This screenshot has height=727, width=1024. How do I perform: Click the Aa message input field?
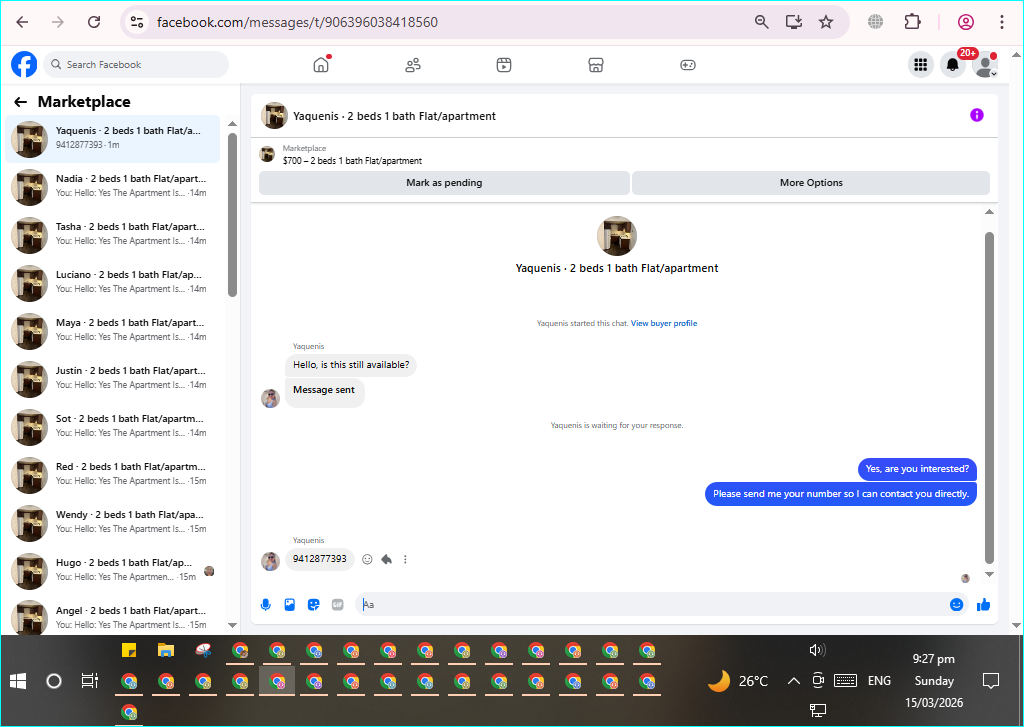[653, 605]
